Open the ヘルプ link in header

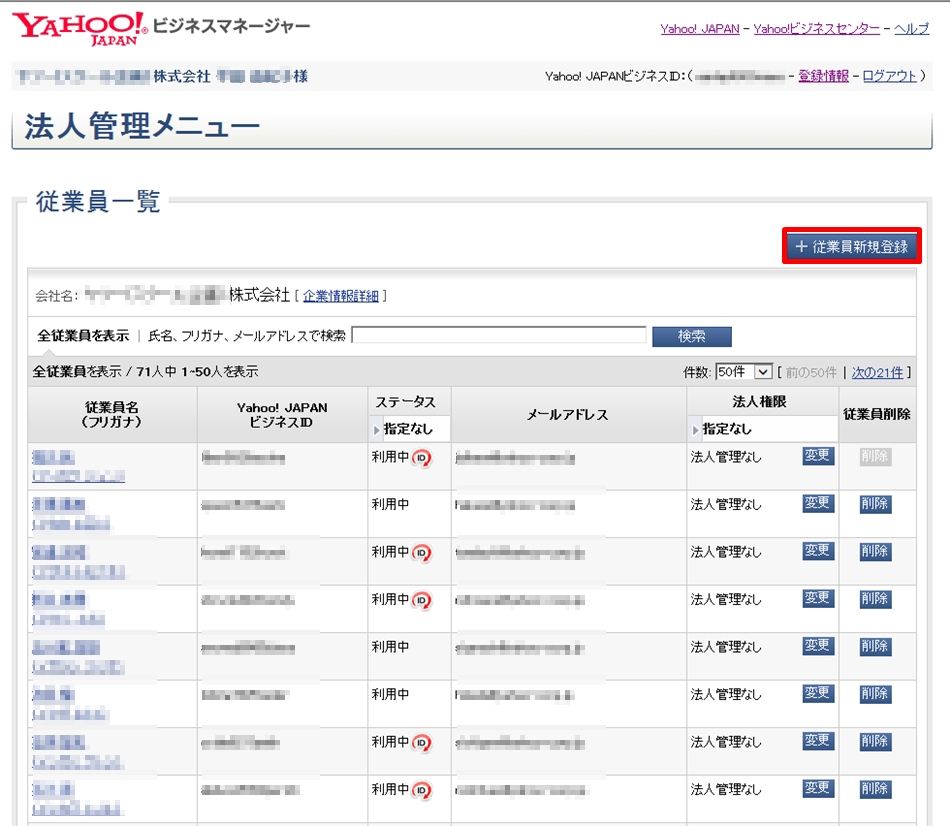tap(911, 29)
